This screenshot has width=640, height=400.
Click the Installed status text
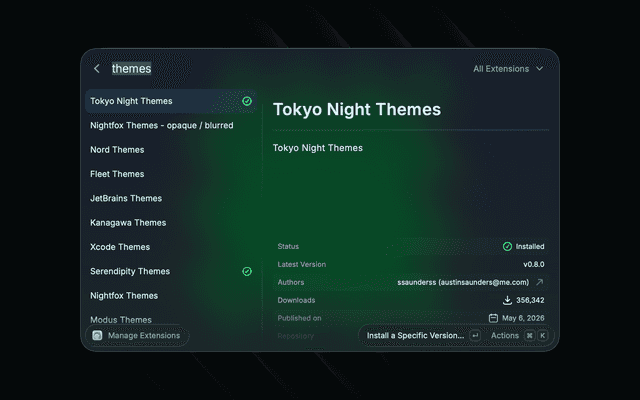click(x=530, y=247)
